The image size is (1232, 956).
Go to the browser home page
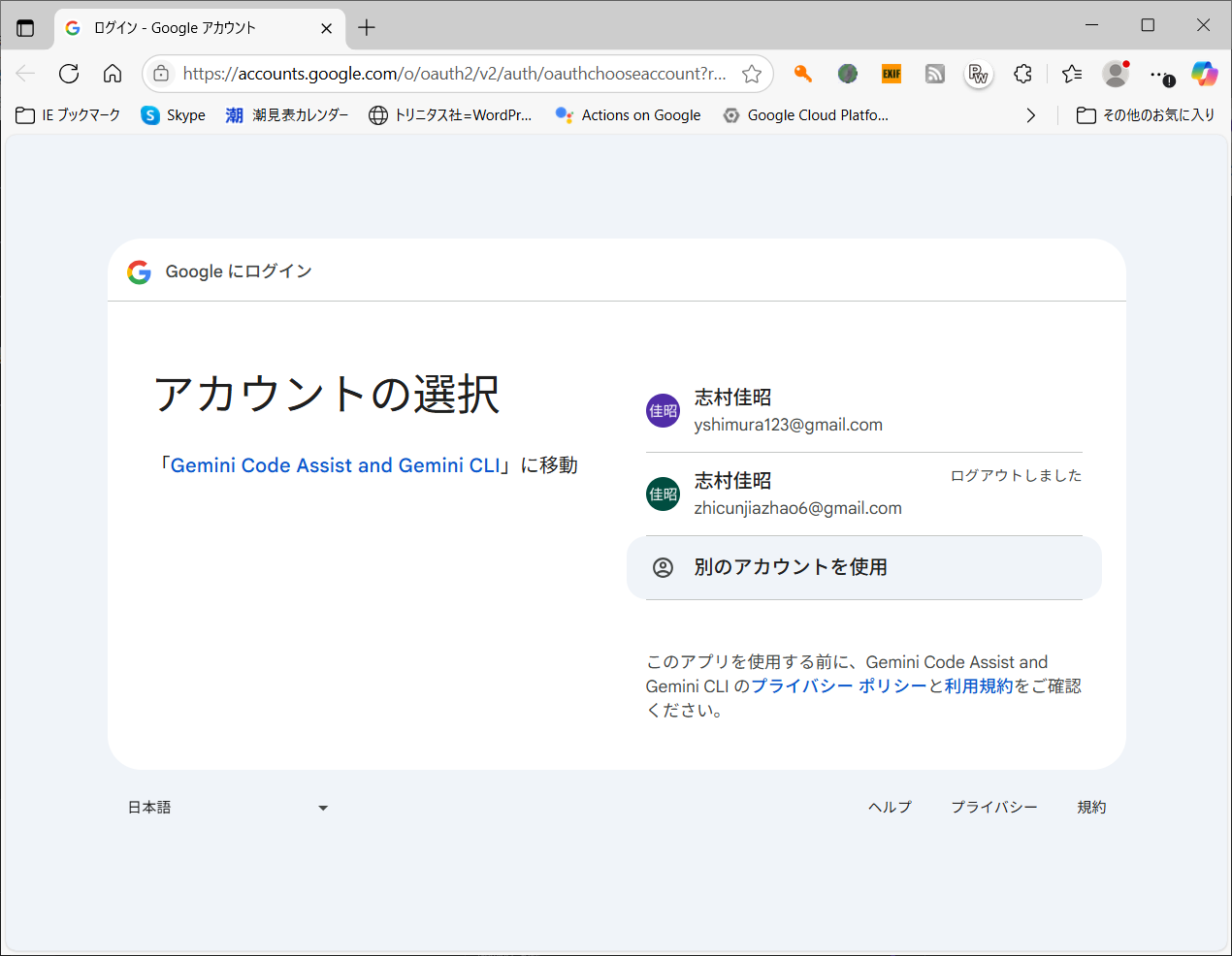tap(113, 74)
